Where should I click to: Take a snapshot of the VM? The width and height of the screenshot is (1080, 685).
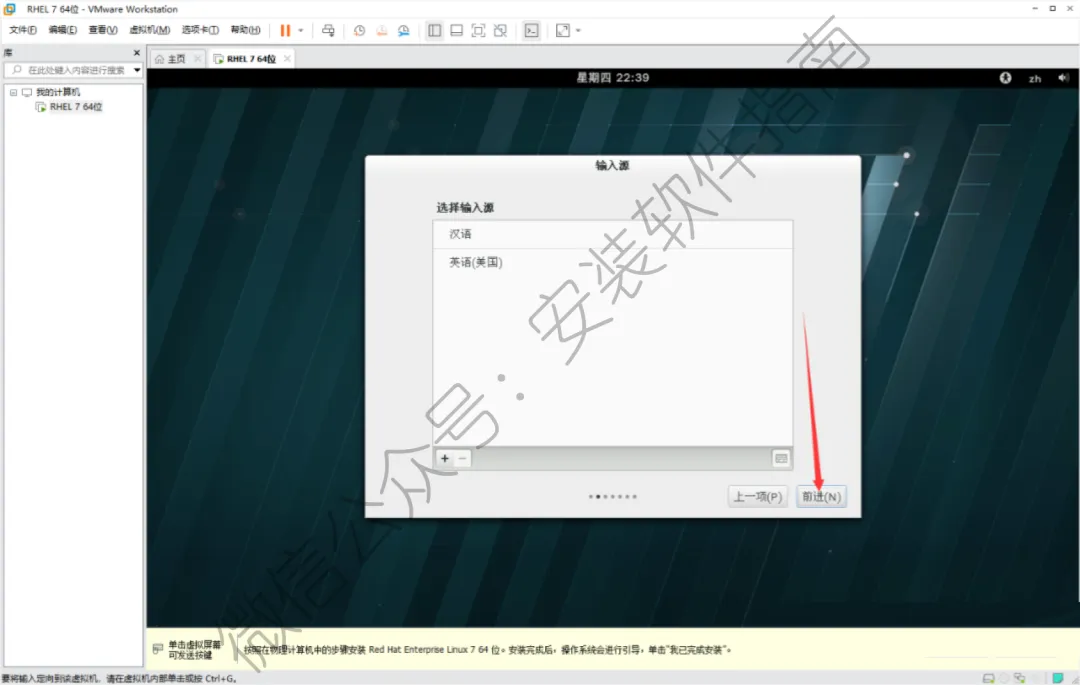[360, 30]
